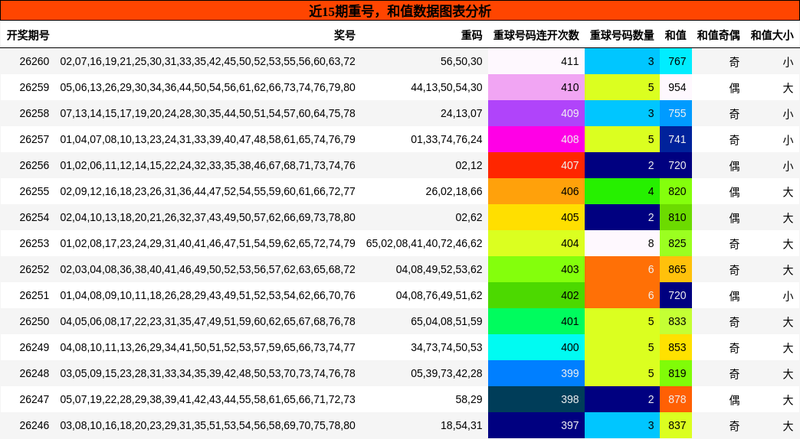The image size is (800, 439).
Task: Select sum value 767
Action: click(x=676, y=61)
